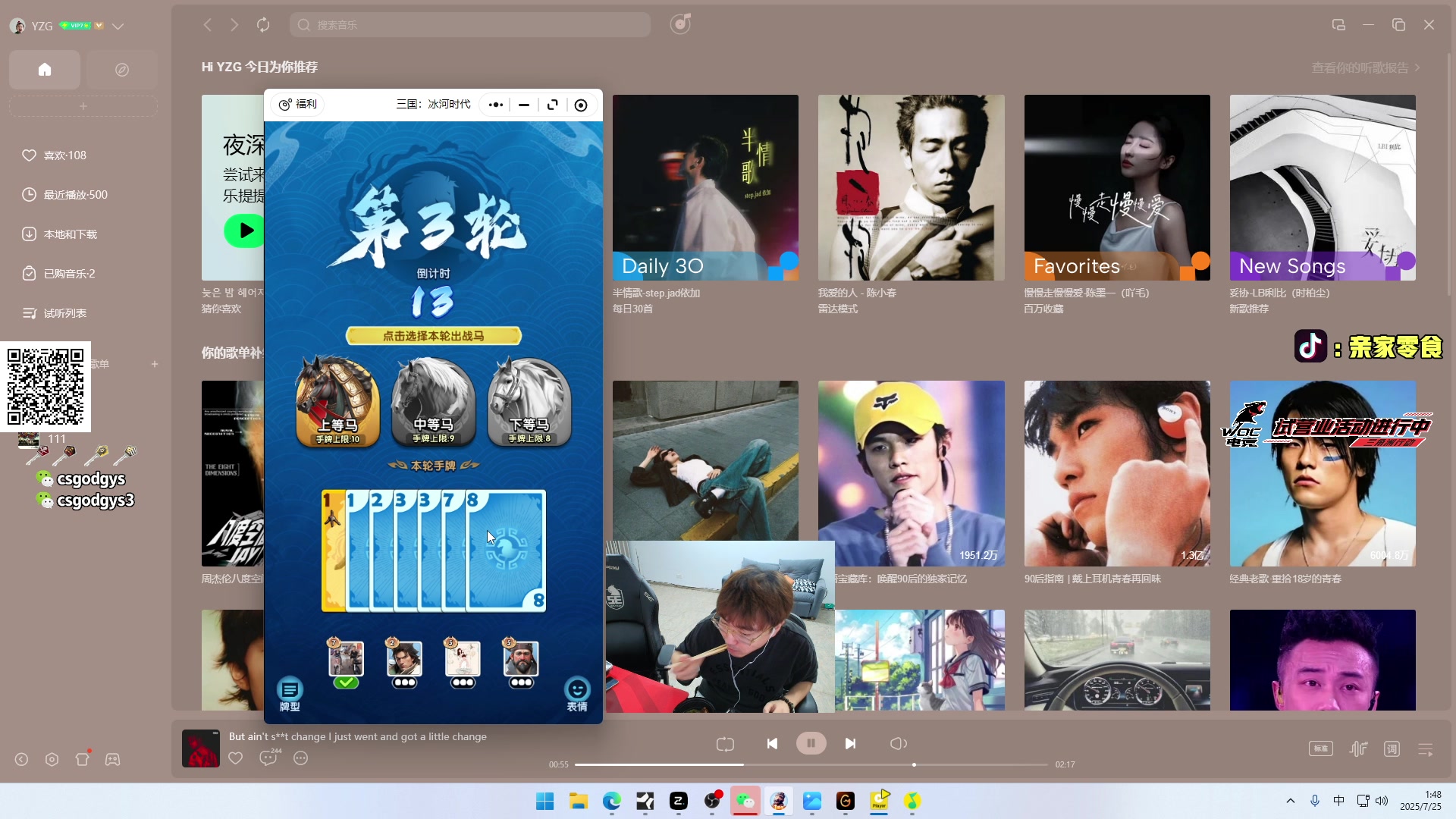The height and width of the screenshot is (819, 1456).
Task: Open the 牌型 card types button
Action: click(290, 694)
